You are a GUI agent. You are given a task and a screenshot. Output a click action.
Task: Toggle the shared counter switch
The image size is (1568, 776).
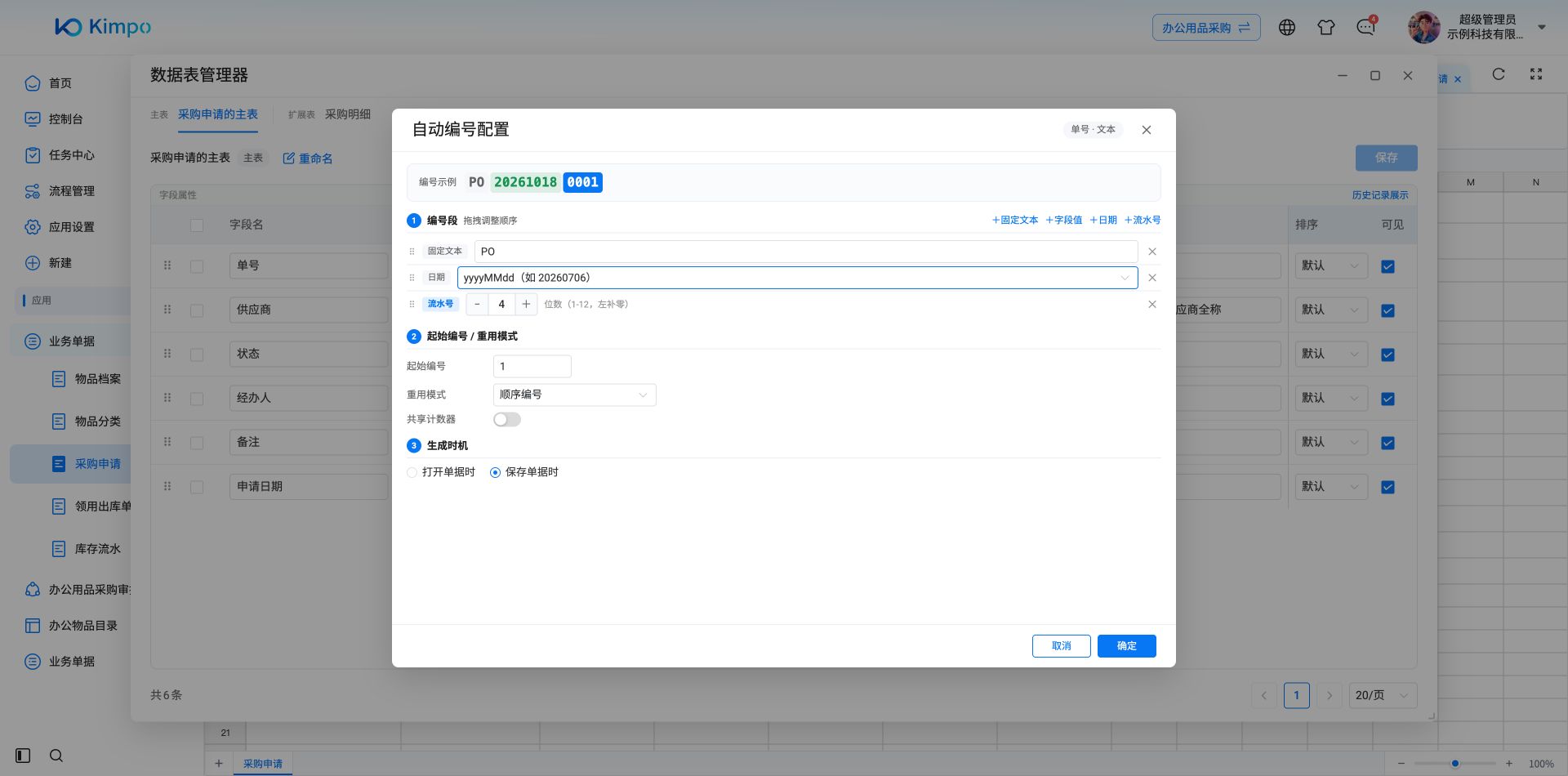(507, 420)
